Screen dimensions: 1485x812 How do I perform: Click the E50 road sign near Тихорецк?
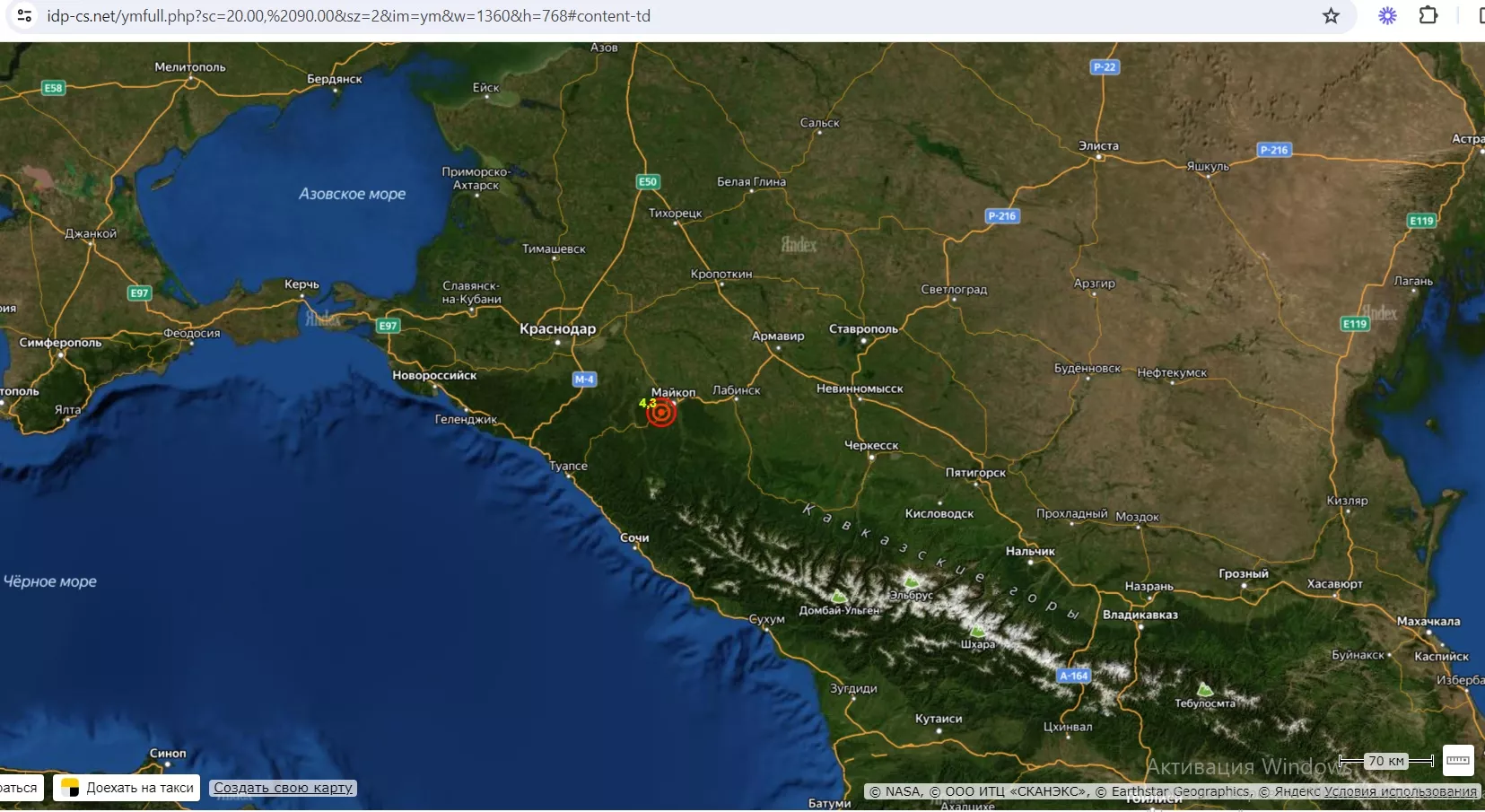647,181
